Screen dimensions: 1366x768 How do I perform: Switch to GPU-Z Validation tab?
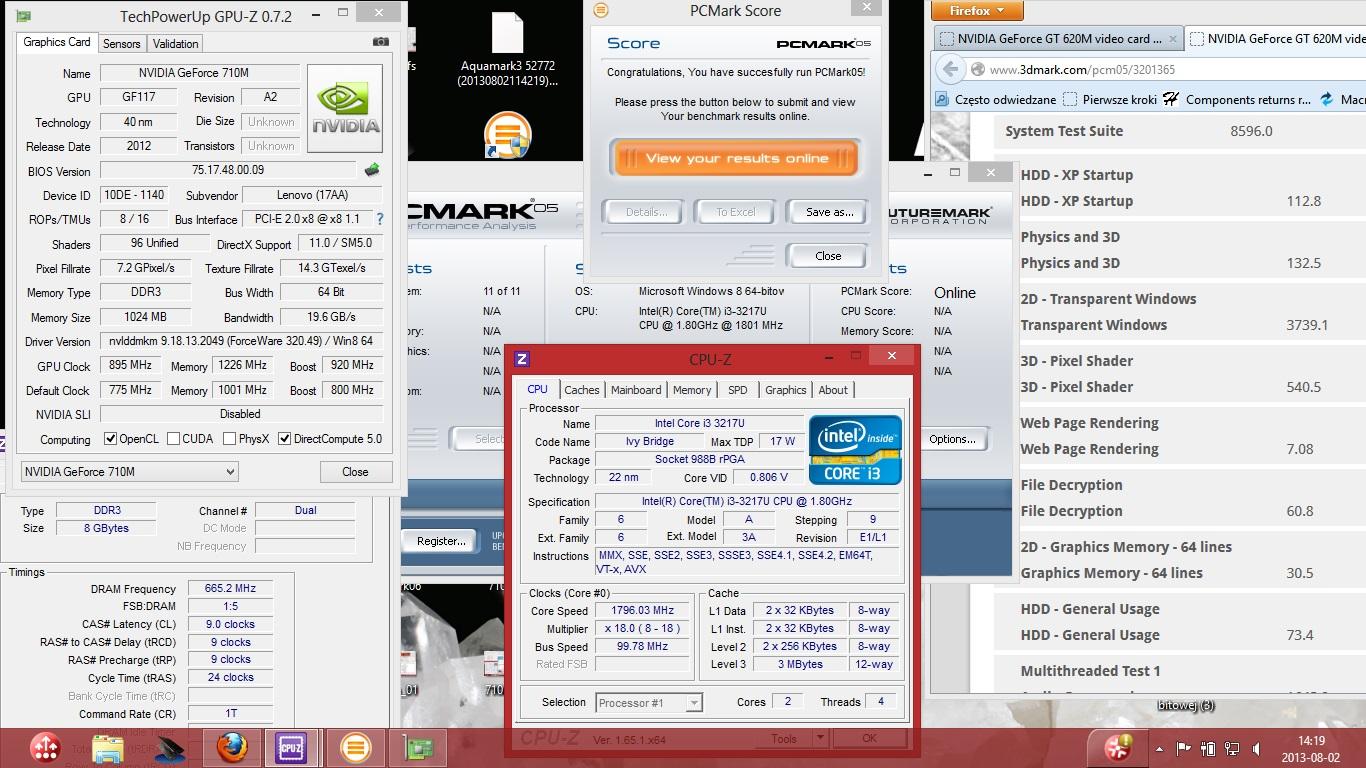point(176,44)
